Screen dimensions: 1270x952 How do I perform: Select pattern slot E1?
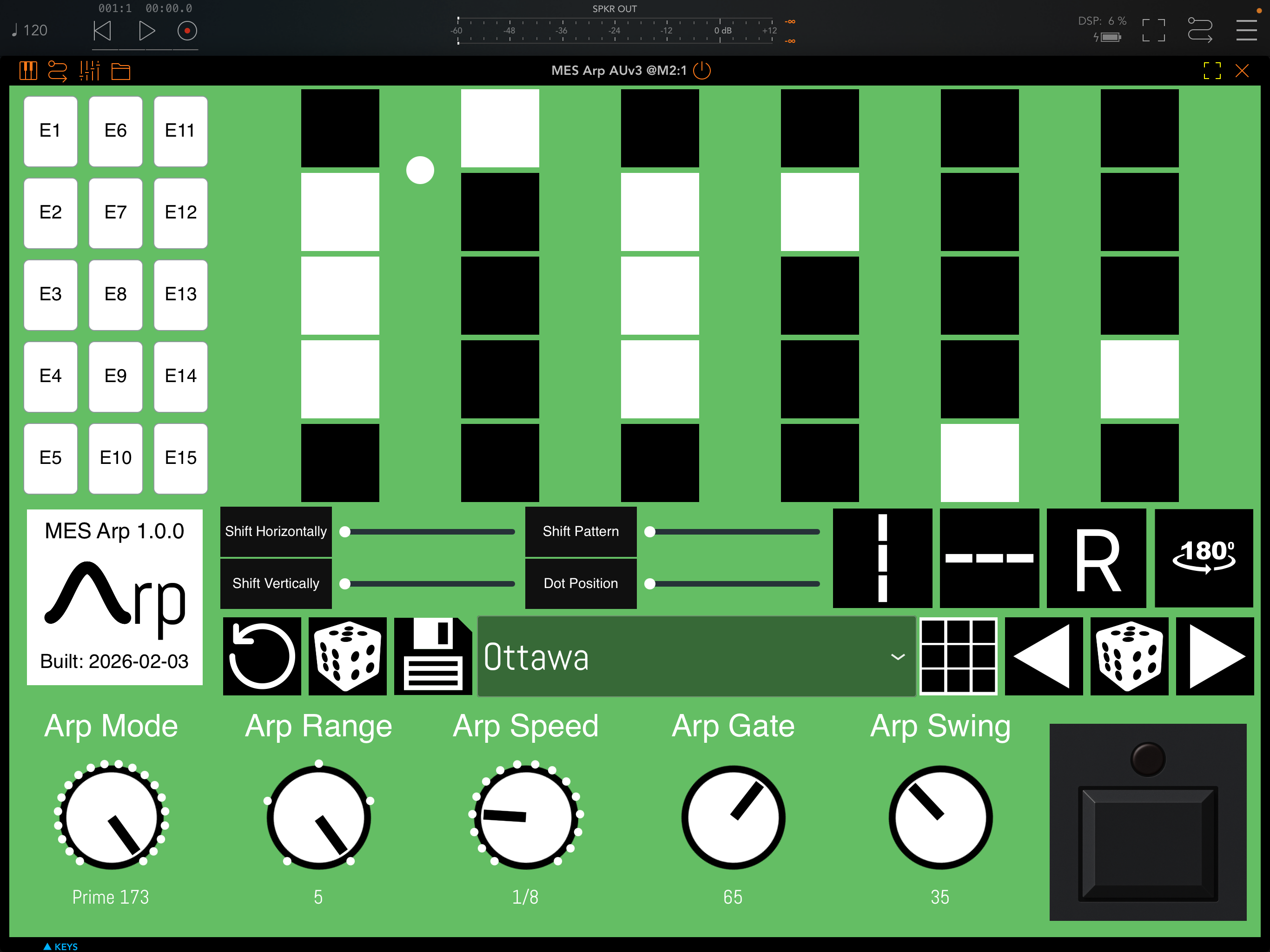click(51, 131)
